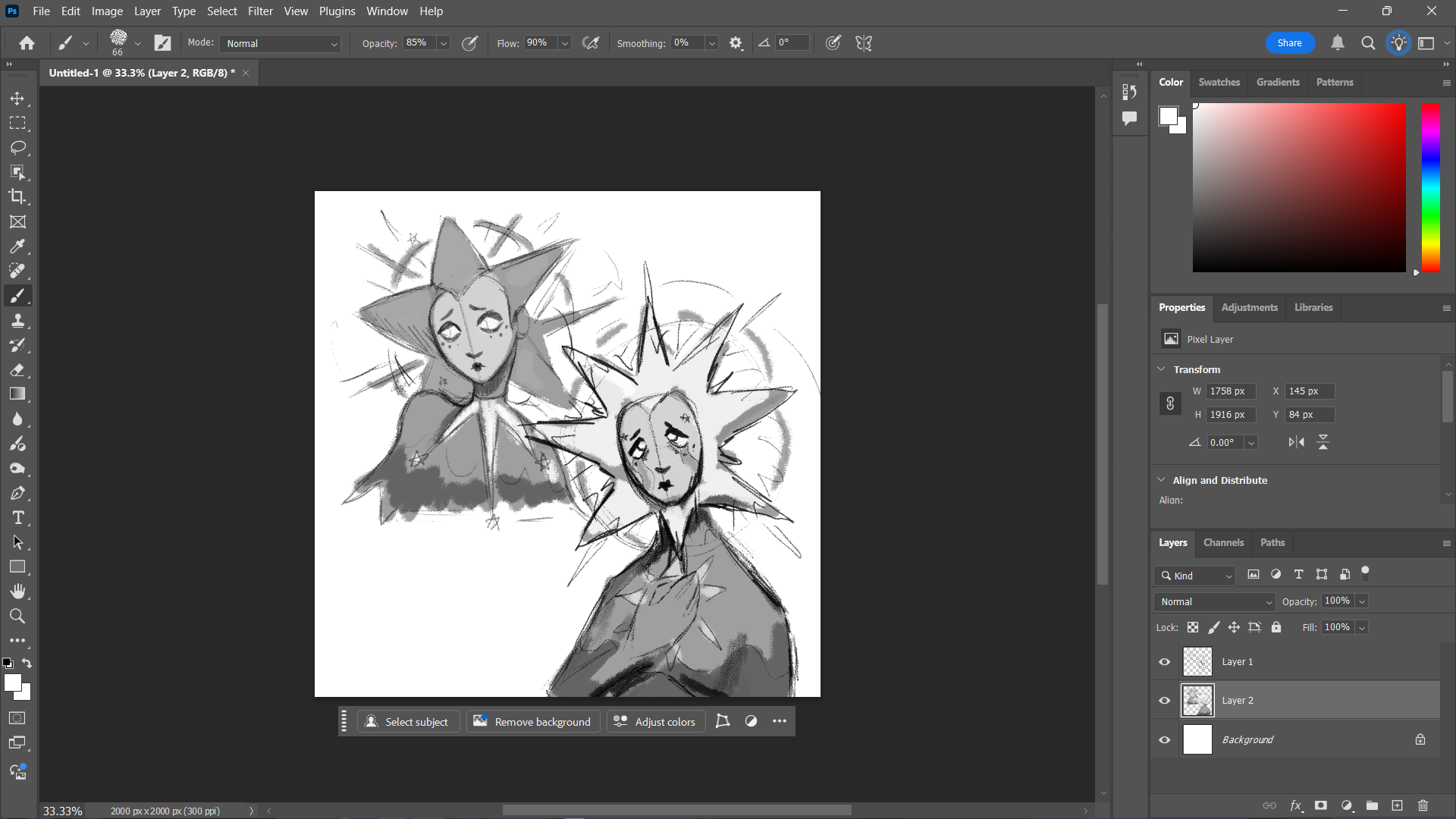Open smoothing options gear icon
This screenshot has height=819, width=1456.
[x=736, y=43]
